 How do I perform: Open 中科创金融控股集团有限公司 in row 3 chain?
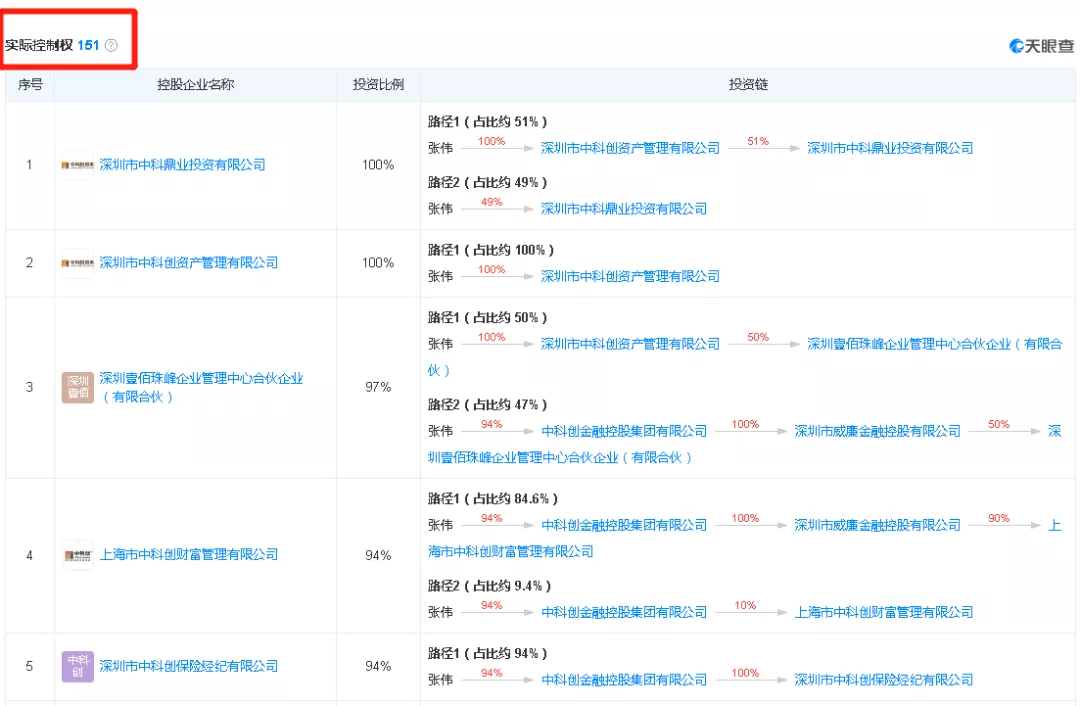coord(625,431)
